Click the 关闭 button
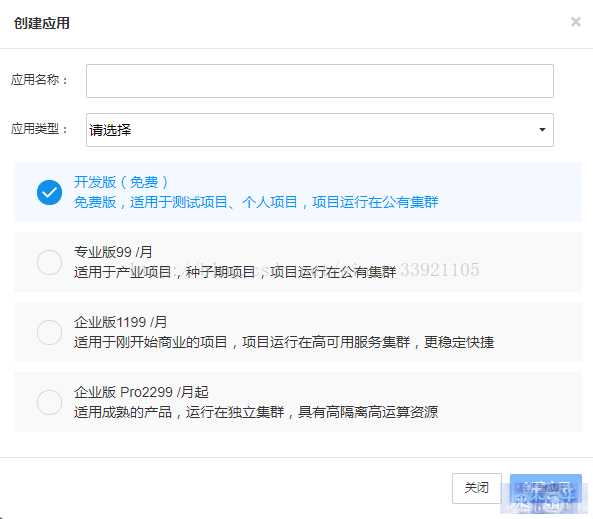Image resolution: width=593 pixels, height=519 pixels. 477,488
